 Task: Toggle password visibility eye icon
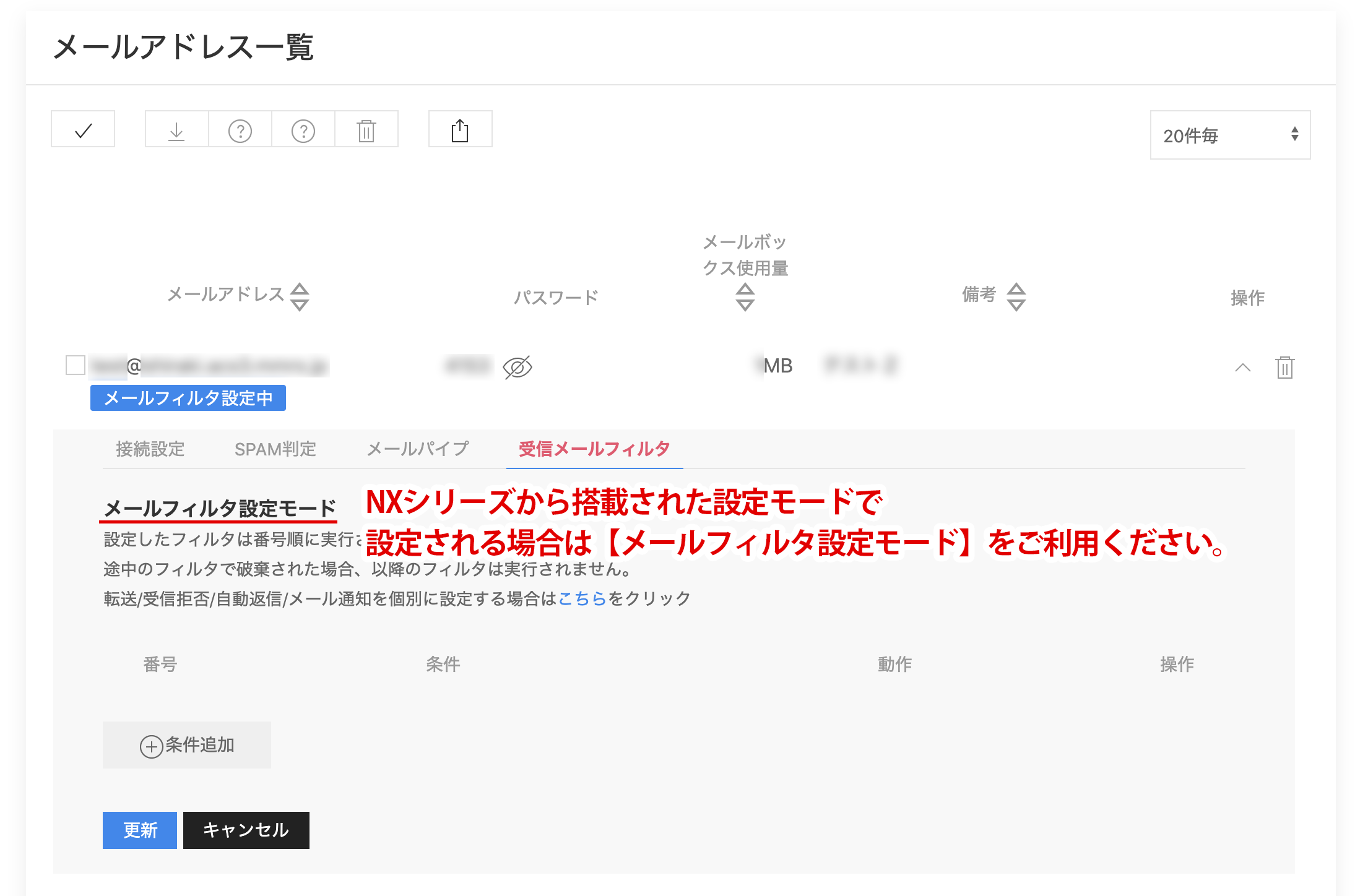click(517, 367)
